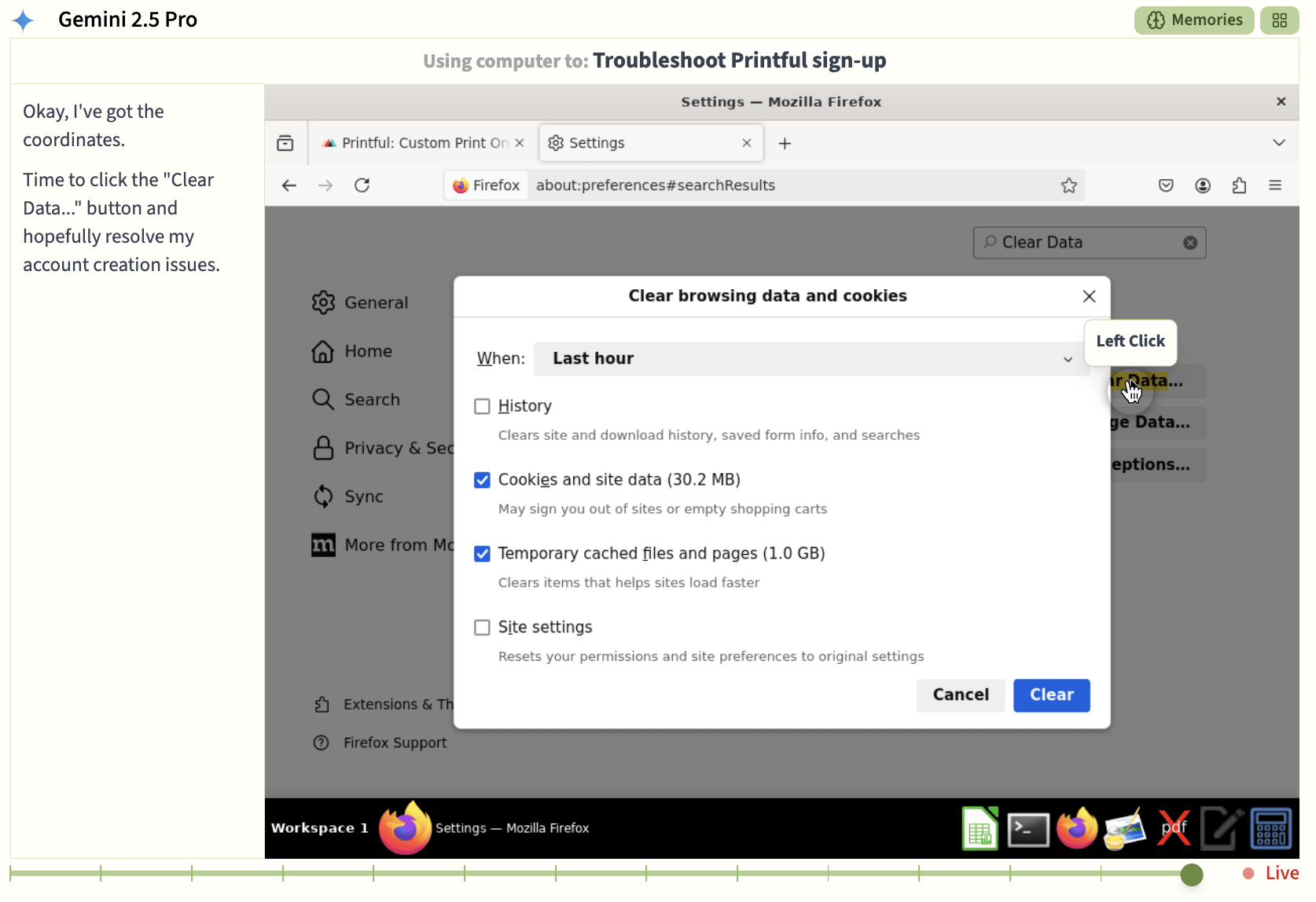Reload the page with refresh icon
The image size is (1316, 902).
pos(362,185)
